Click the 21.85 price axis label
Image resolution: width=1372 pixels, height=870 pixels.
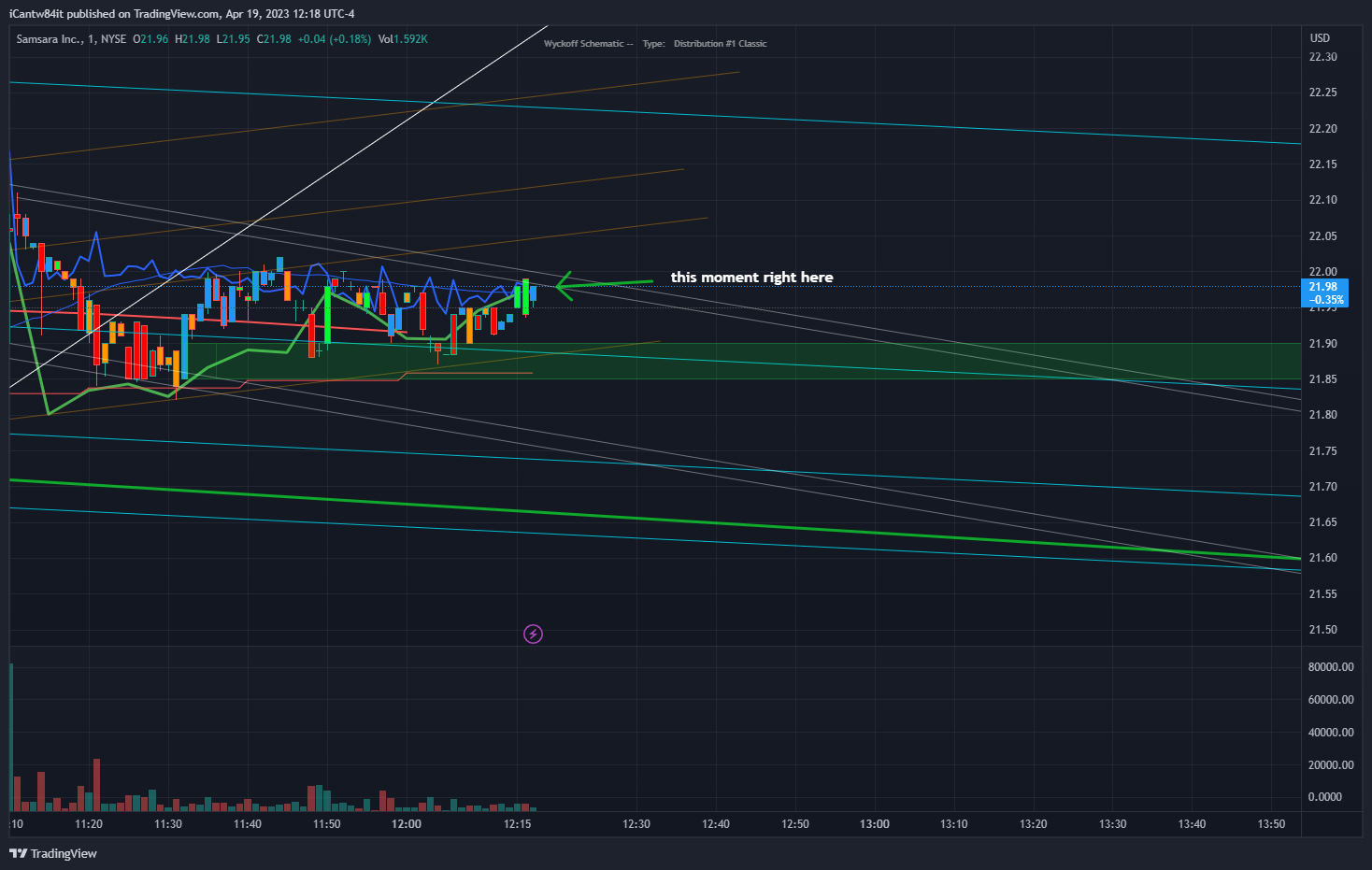[x=1322, y=379]
